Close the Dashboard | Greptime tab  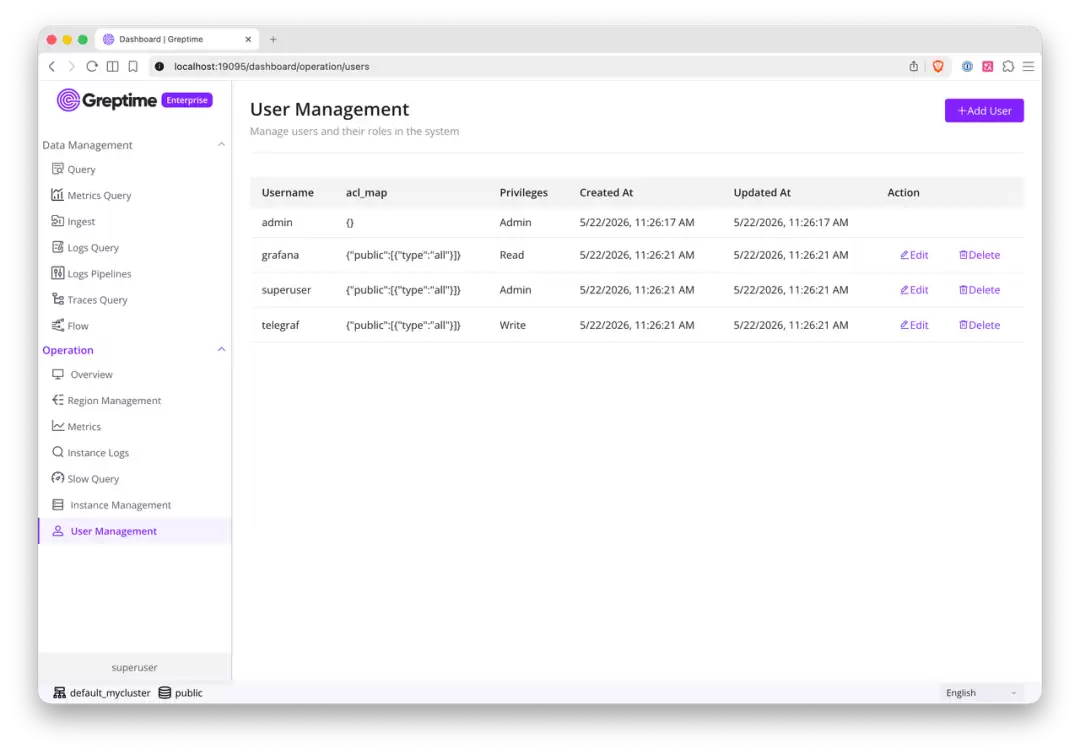click(x=248, y=39)
